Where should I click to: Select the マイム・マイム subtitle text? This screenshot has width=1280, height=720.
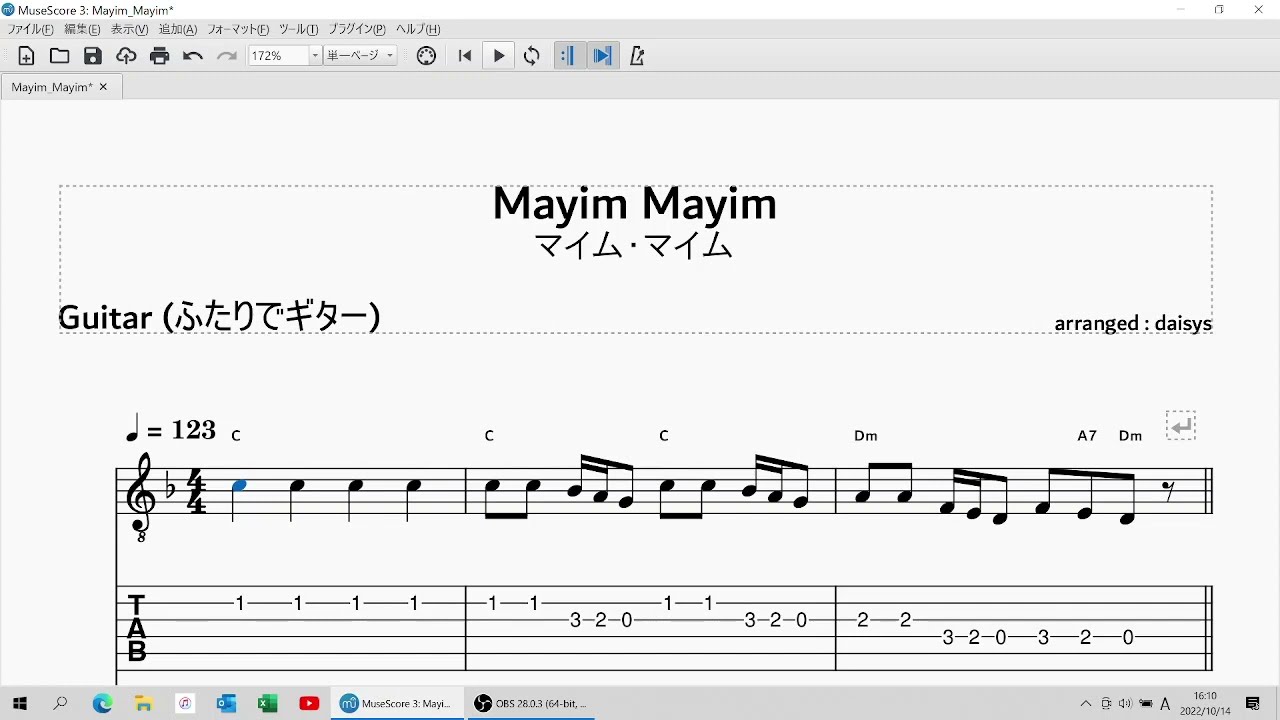[x=635, y=245]
